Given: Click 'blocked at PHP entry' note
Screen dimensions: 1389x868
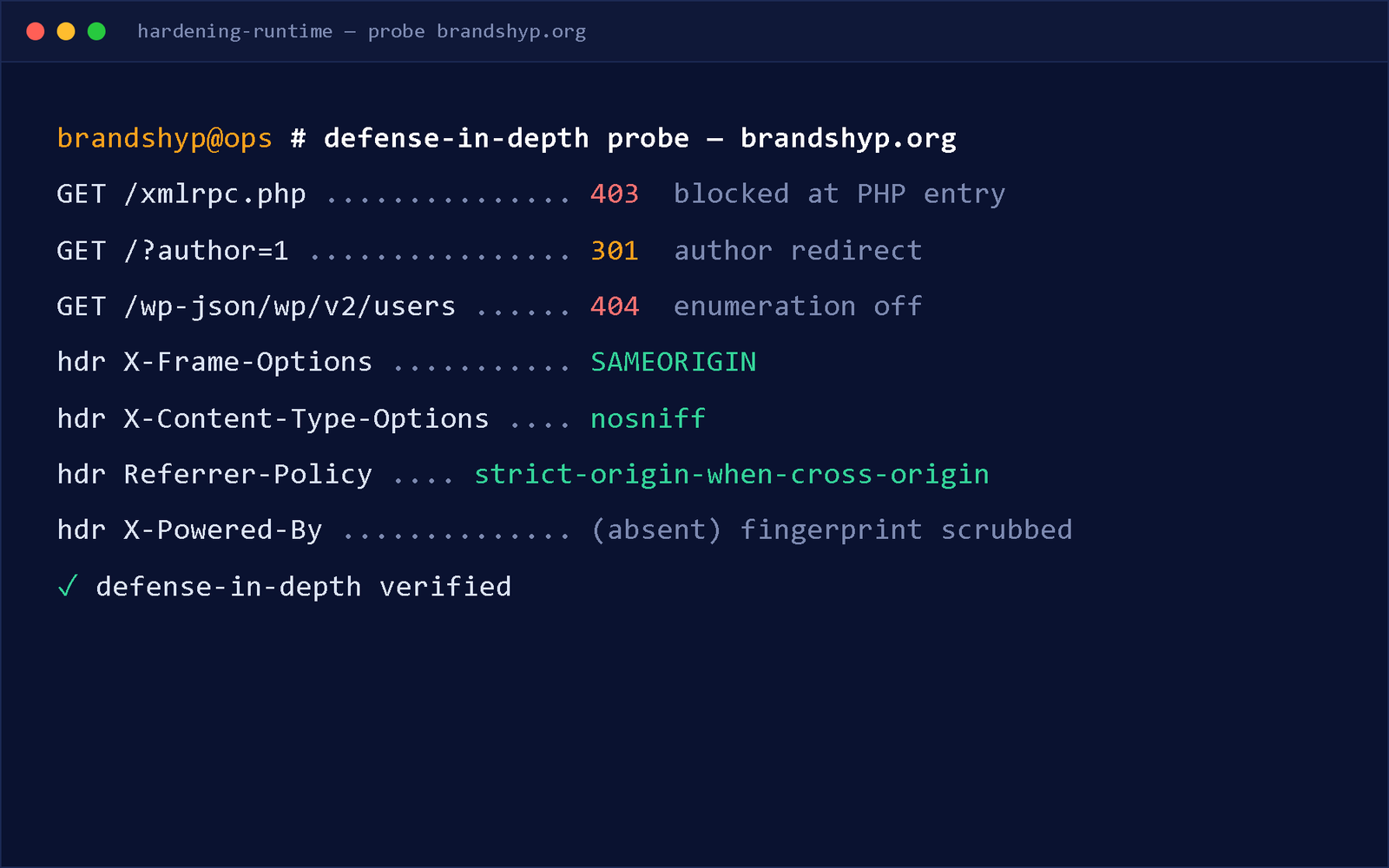Looking at the screenshot, I should pos(839,194).
